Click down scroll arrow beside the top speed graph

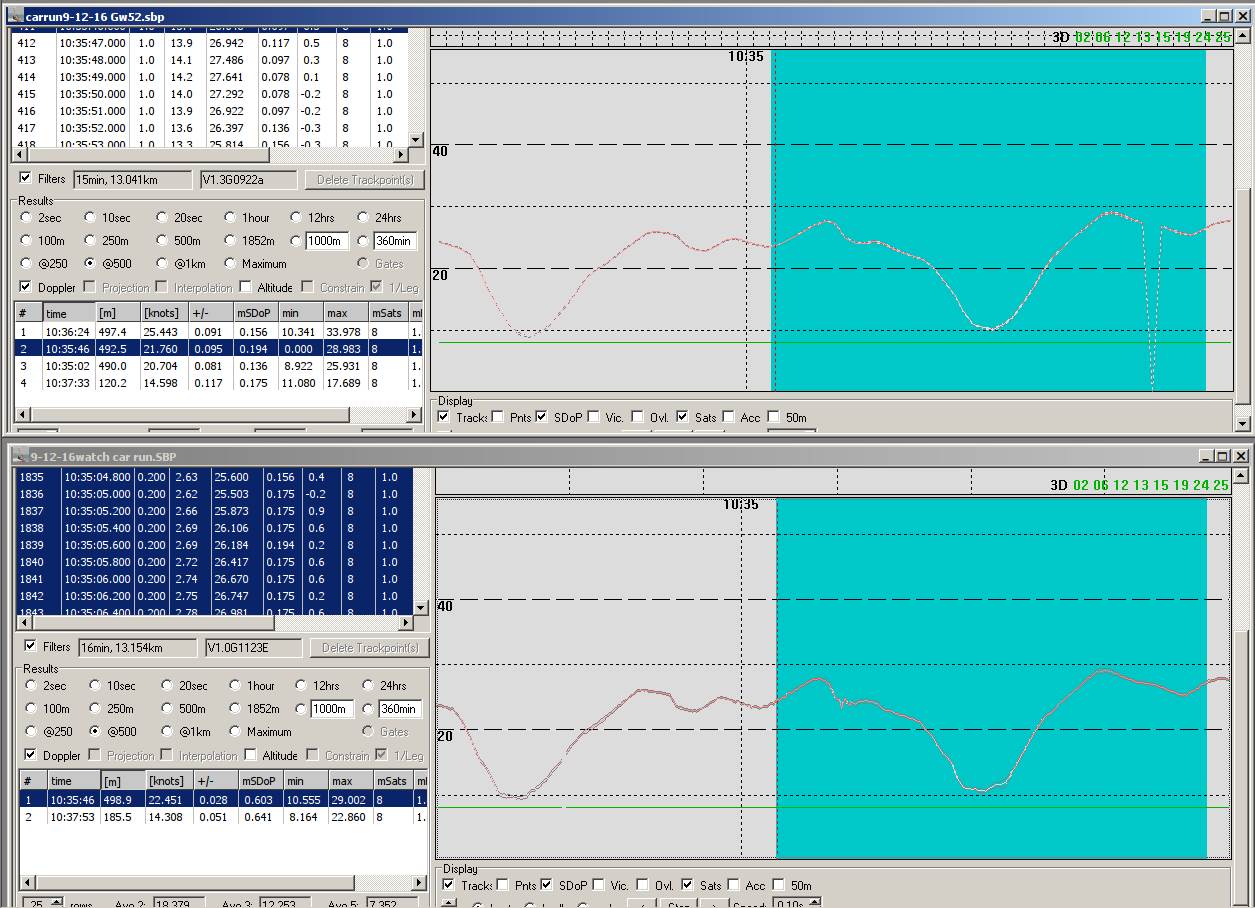tap(1242, 424)
